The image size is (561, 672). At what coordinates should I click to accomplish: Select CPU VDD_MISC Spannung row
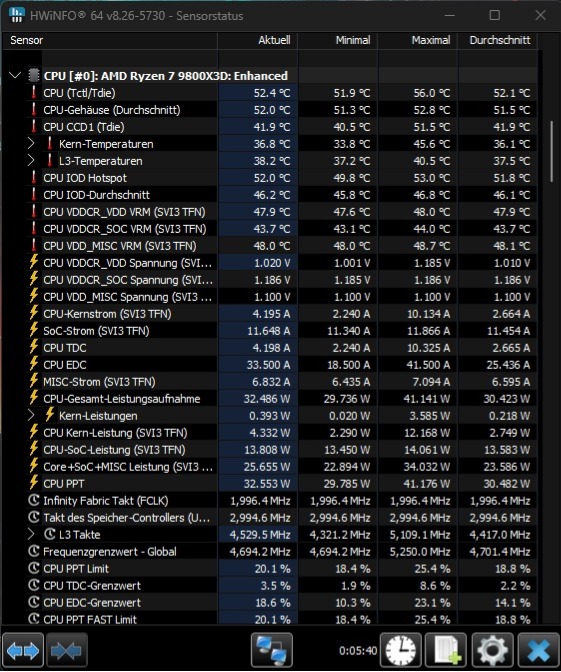pos(281,297)
